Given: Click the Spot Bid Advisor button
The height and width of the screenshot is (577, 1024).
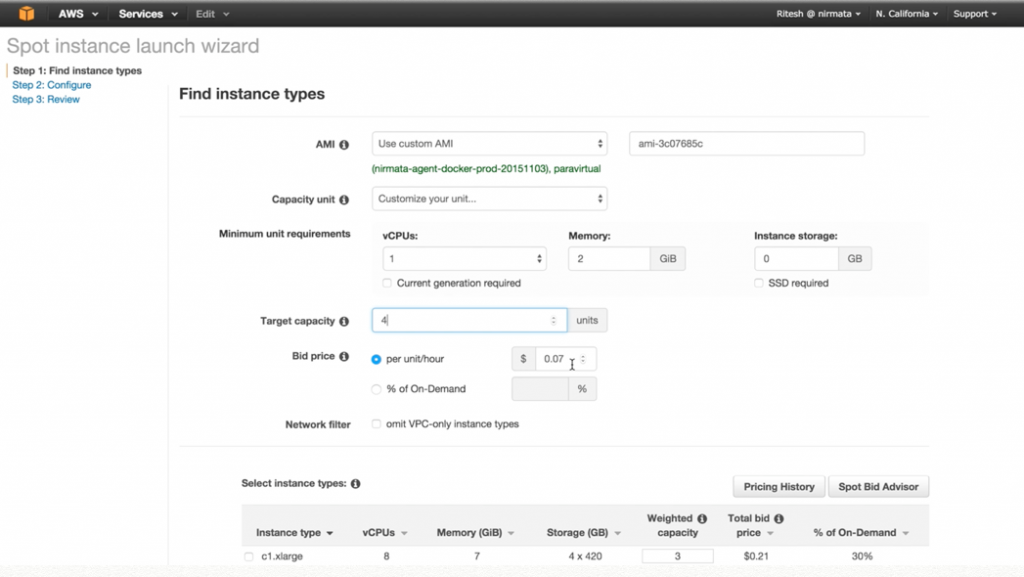Looking at the screenshot, I should (878, 487).
